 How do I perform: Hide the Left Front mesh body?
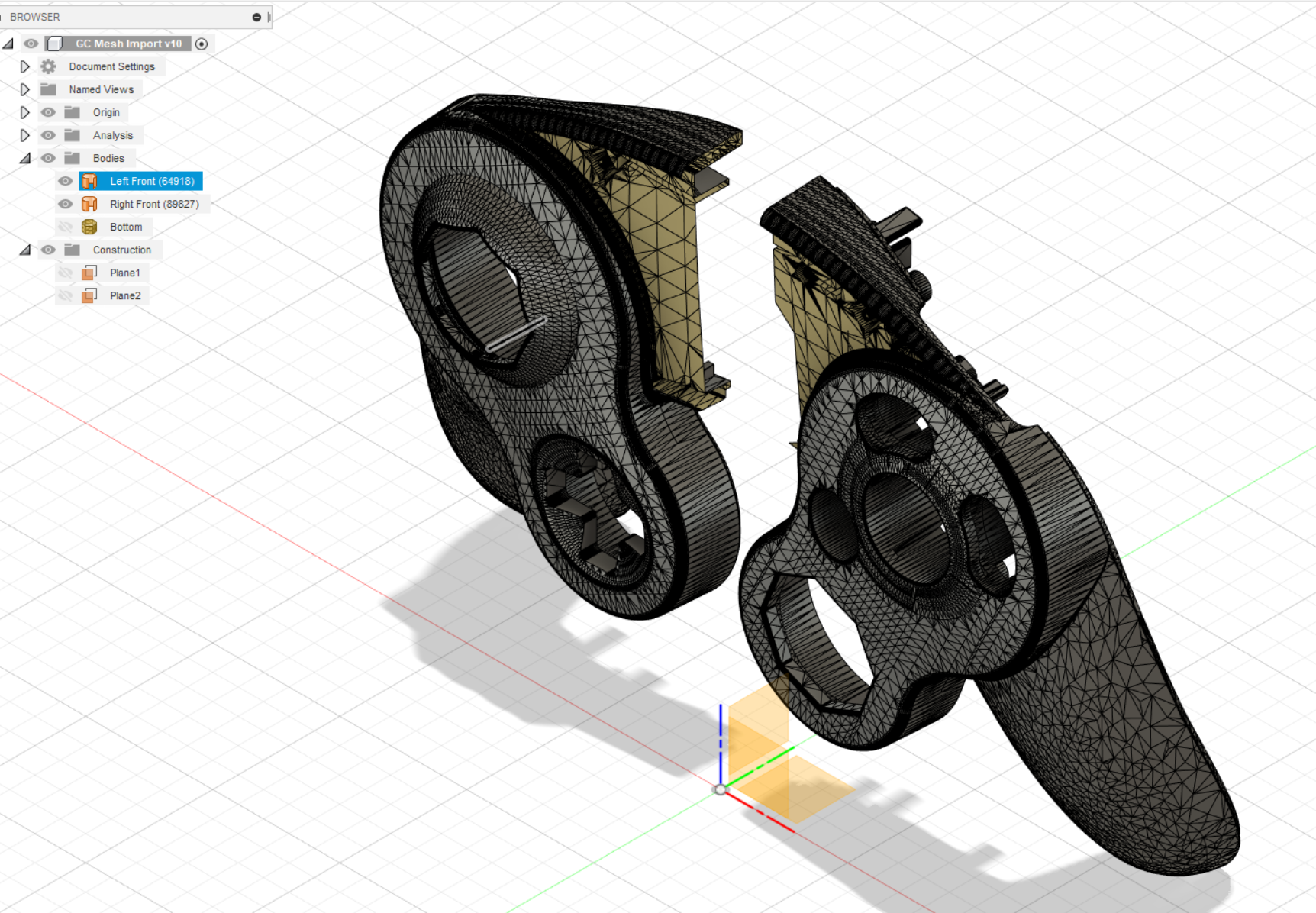click(x=66, y=181)
